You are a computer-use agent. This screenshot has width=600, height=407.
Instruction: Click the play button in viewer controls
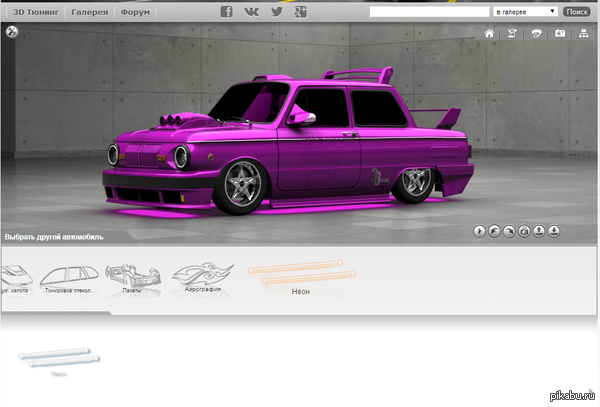point(479,231)
